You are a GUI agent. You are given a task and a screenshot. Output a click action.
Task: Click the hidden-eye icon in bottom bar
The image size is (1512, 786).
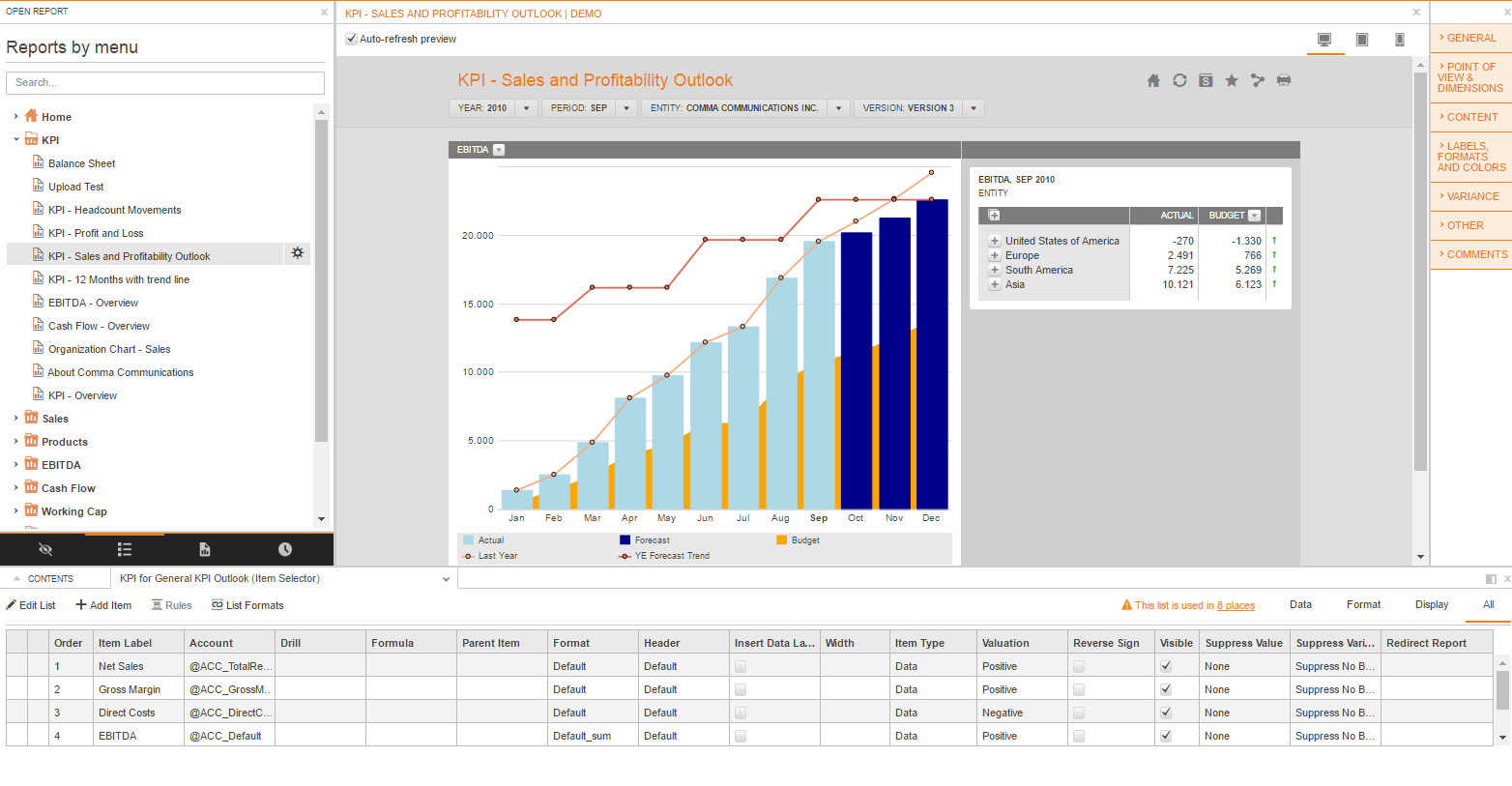coord(45,549)
